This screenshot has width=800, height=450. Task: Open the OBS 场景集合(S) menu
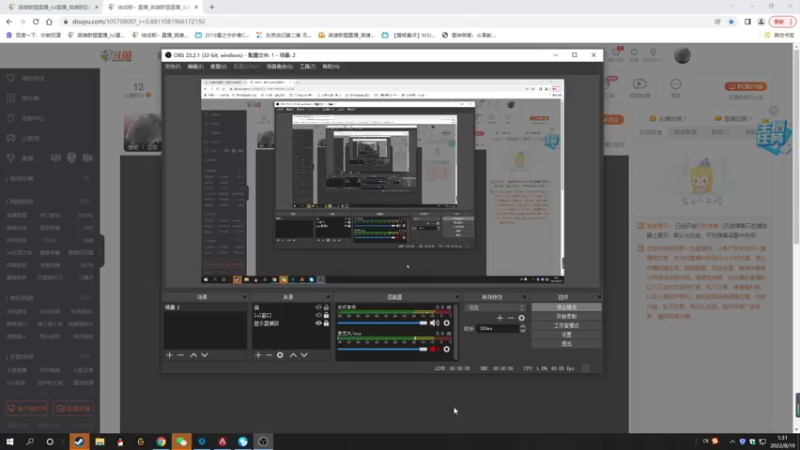point(280,66)
